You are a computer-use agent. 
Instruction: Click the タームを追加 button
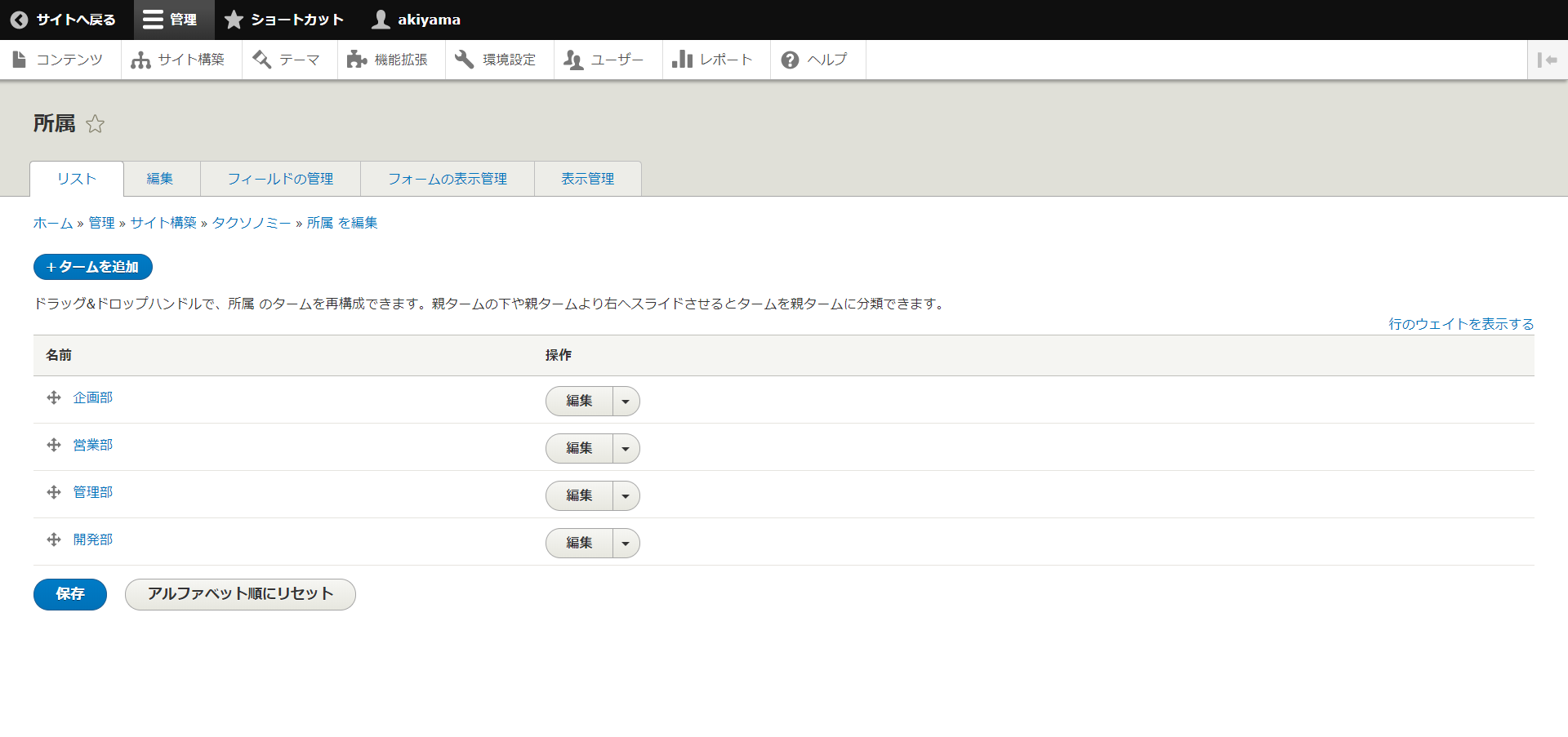tap(93, 267)
